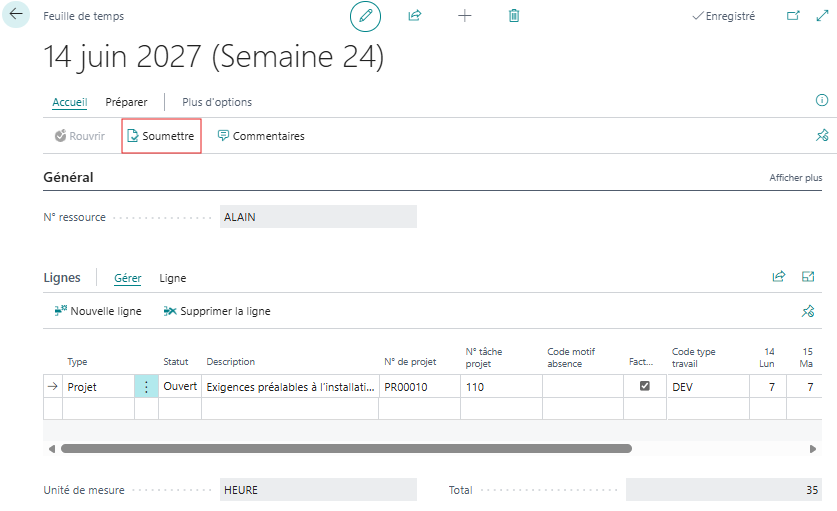
Task: Toggle the Fact... checkbox for PR00010
Action: pos(645,386)
